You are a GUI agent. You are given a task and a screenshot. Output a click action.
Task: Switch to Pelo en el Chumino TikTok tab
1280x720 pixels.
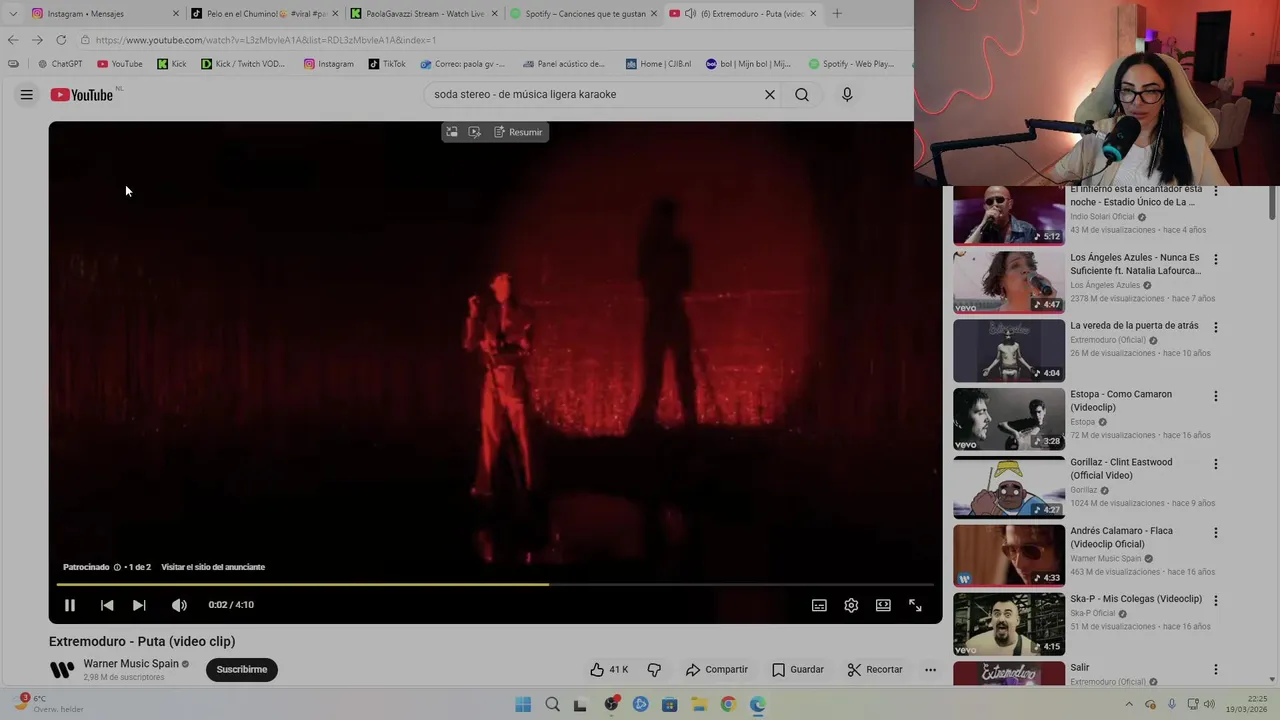coord(266,14)
